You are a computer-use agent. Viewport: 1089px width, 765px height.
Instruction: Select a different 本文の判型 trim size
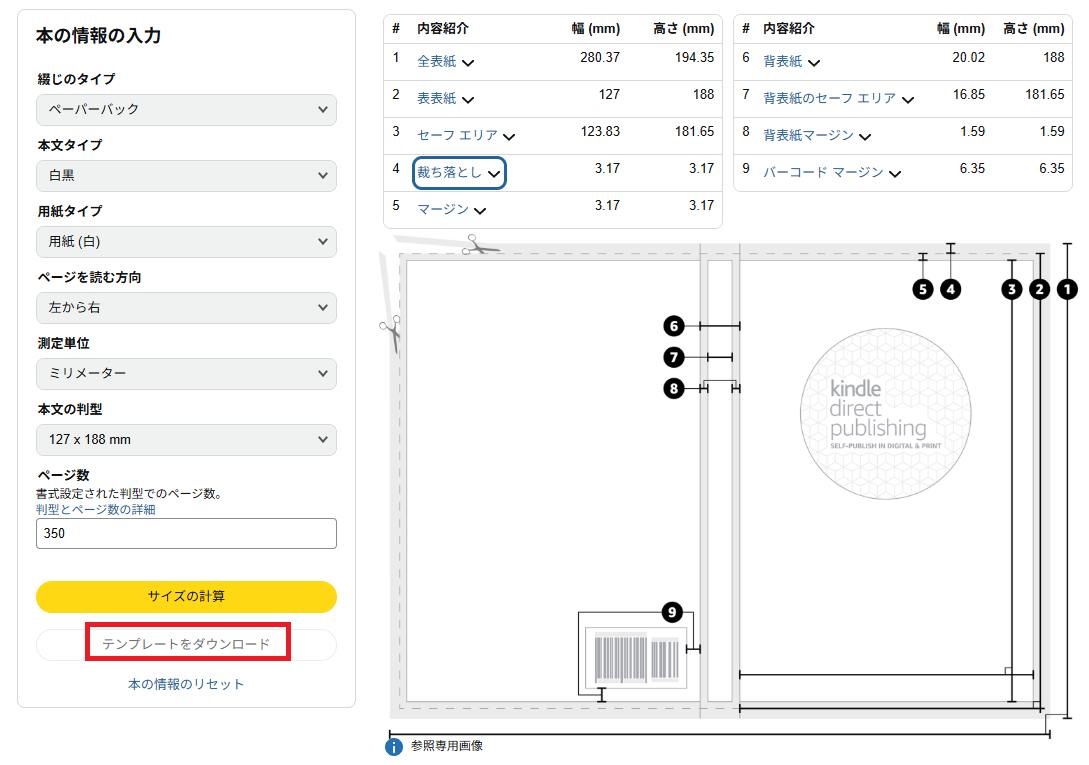(186, 439)
